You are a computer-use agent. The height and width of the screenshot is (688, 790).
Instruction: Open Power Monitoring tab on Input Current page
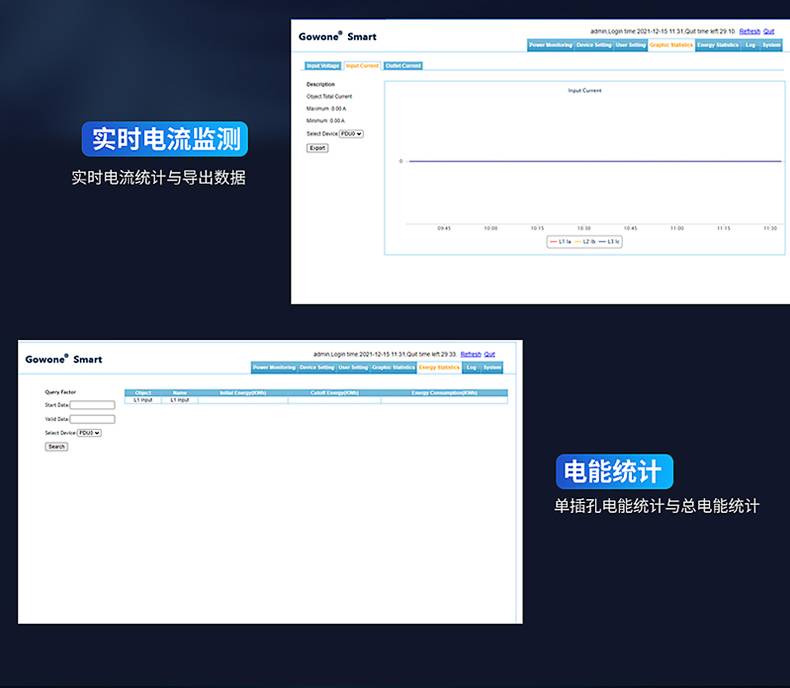coord(550,45)
